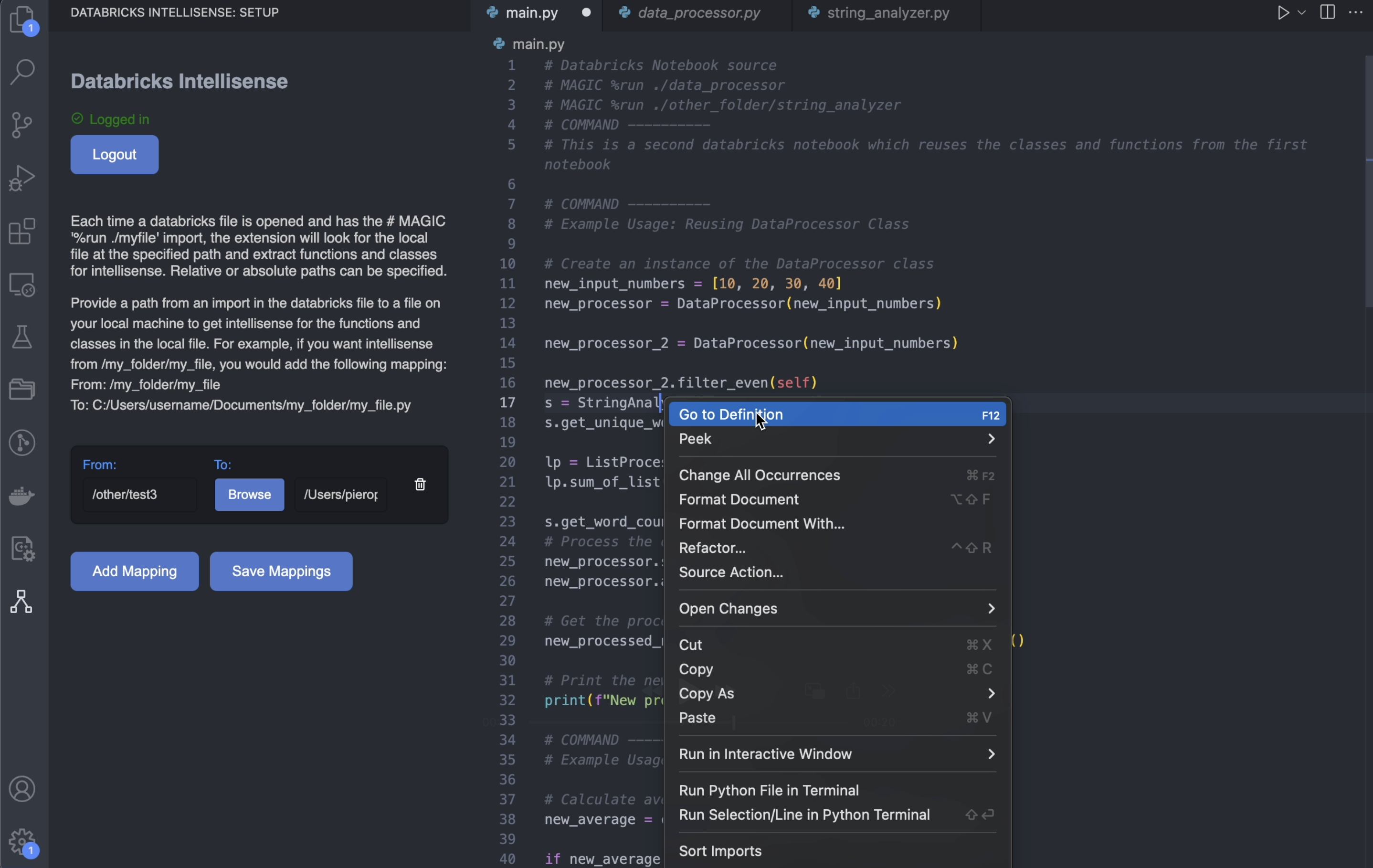The width and height of the screenshot is (1373, 868).
Task: Open the GitLens icon in activity bar
Action: click(x=22, y=443)
